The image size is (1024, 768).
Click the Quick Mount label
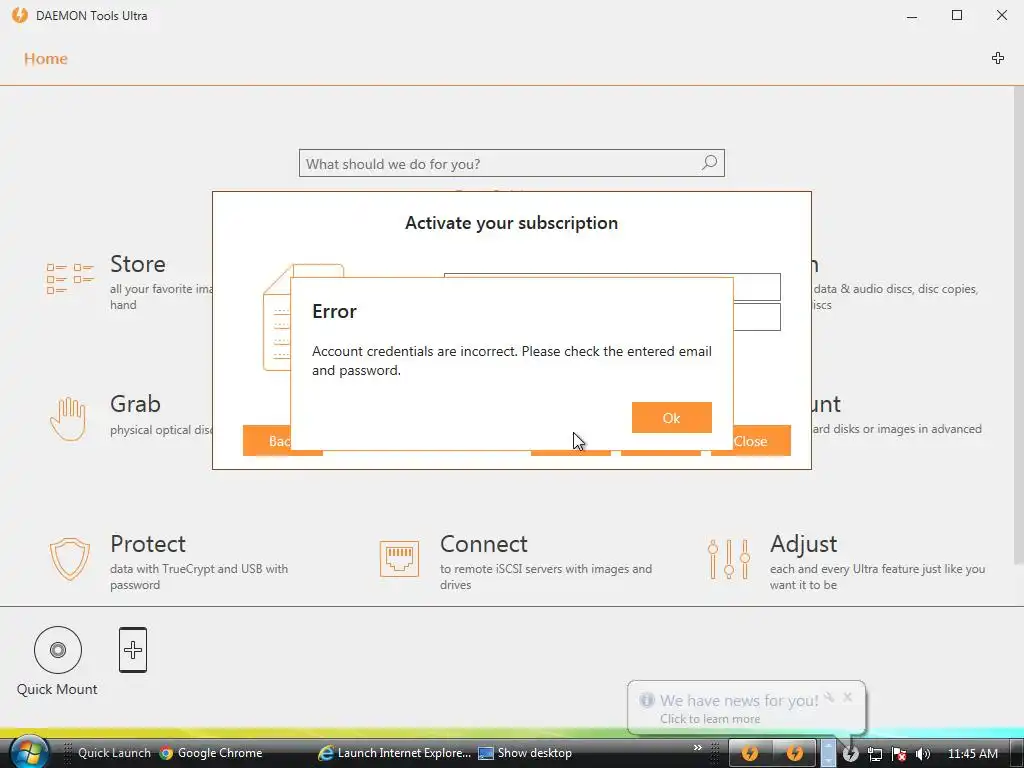click(57, 689)
